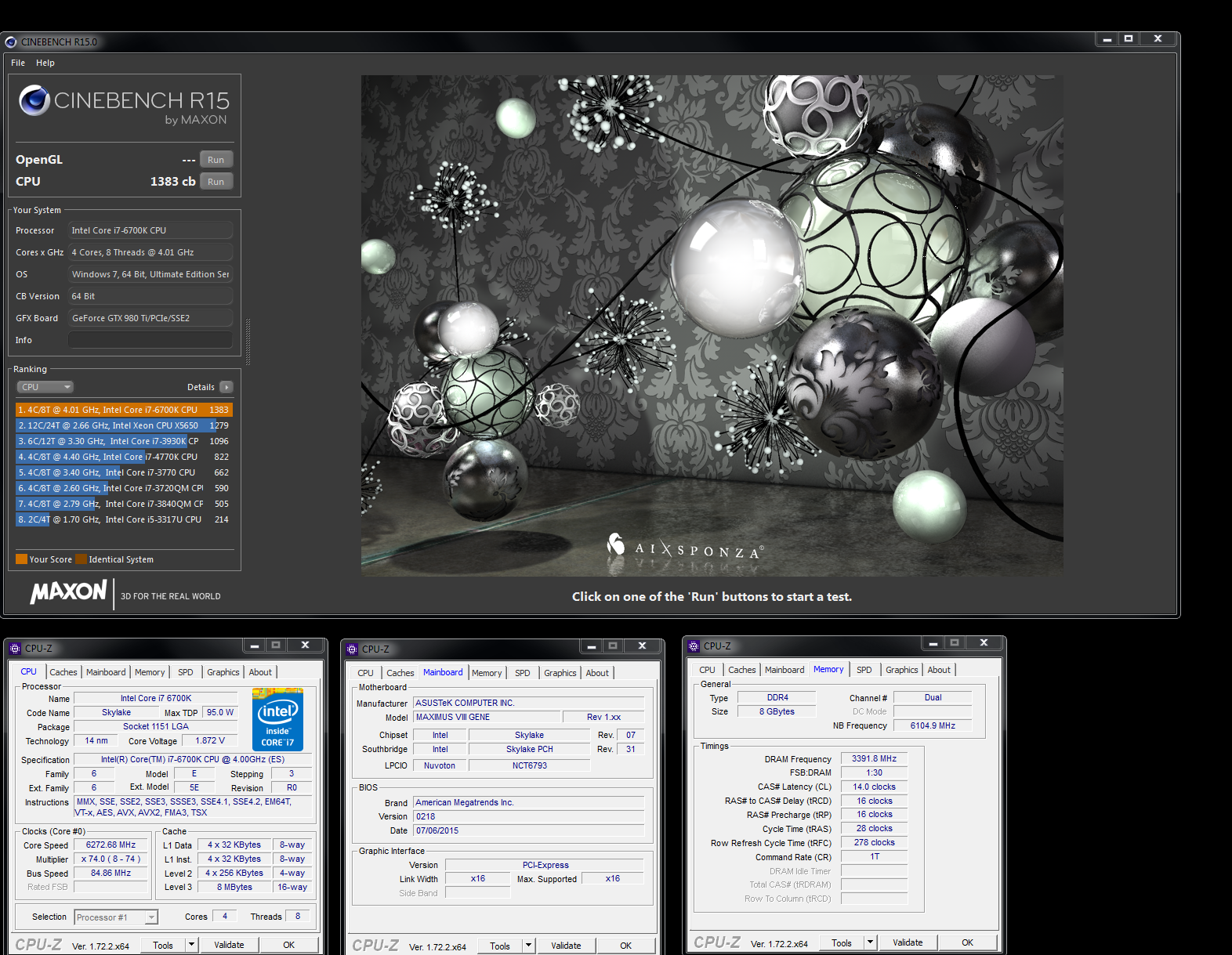Open Tools dropdown arrow in left CPU-Z window
The image size is (1232, 955).
tap(191, 946)
